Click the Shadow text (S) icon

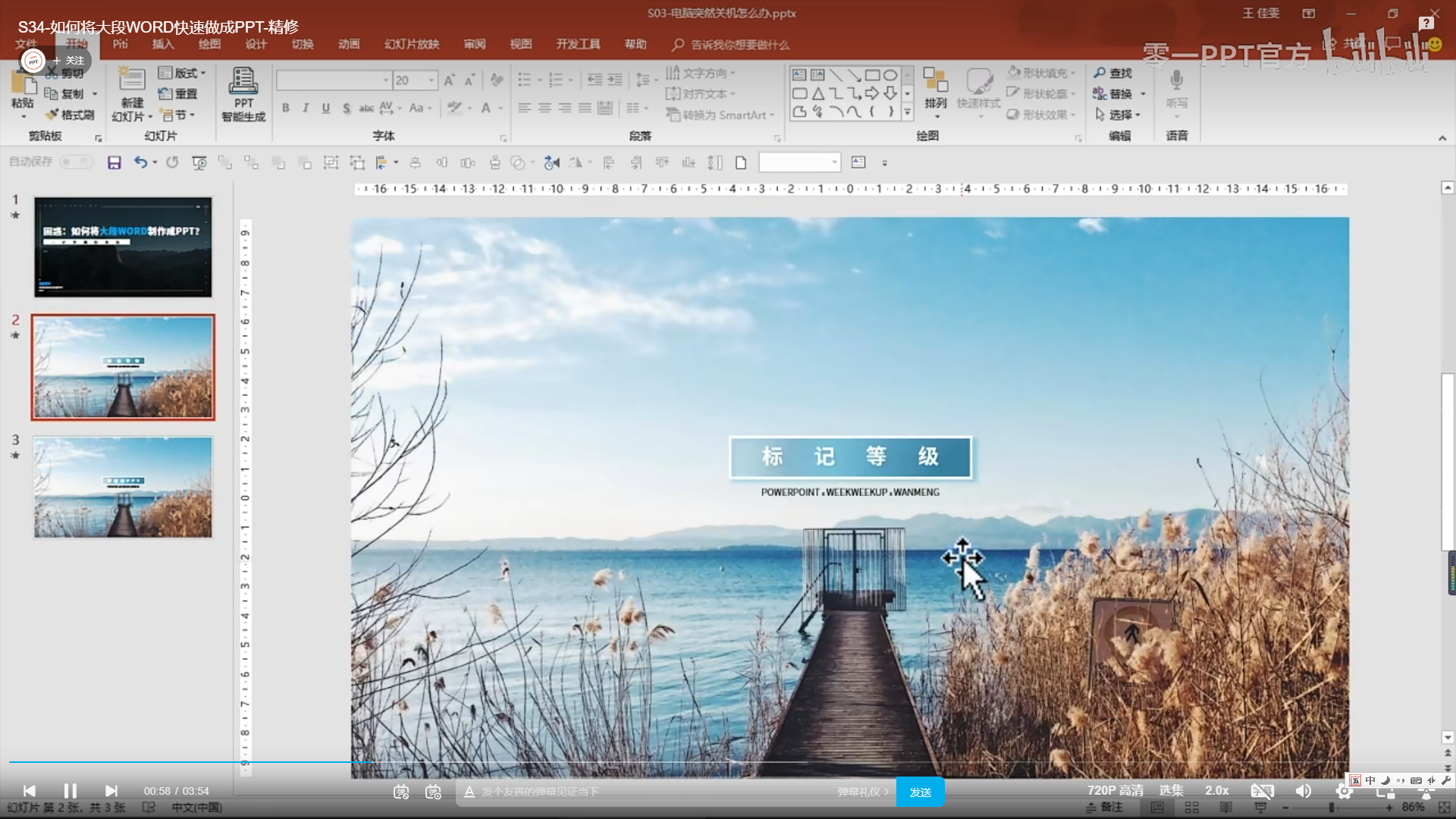pos(346,108)
